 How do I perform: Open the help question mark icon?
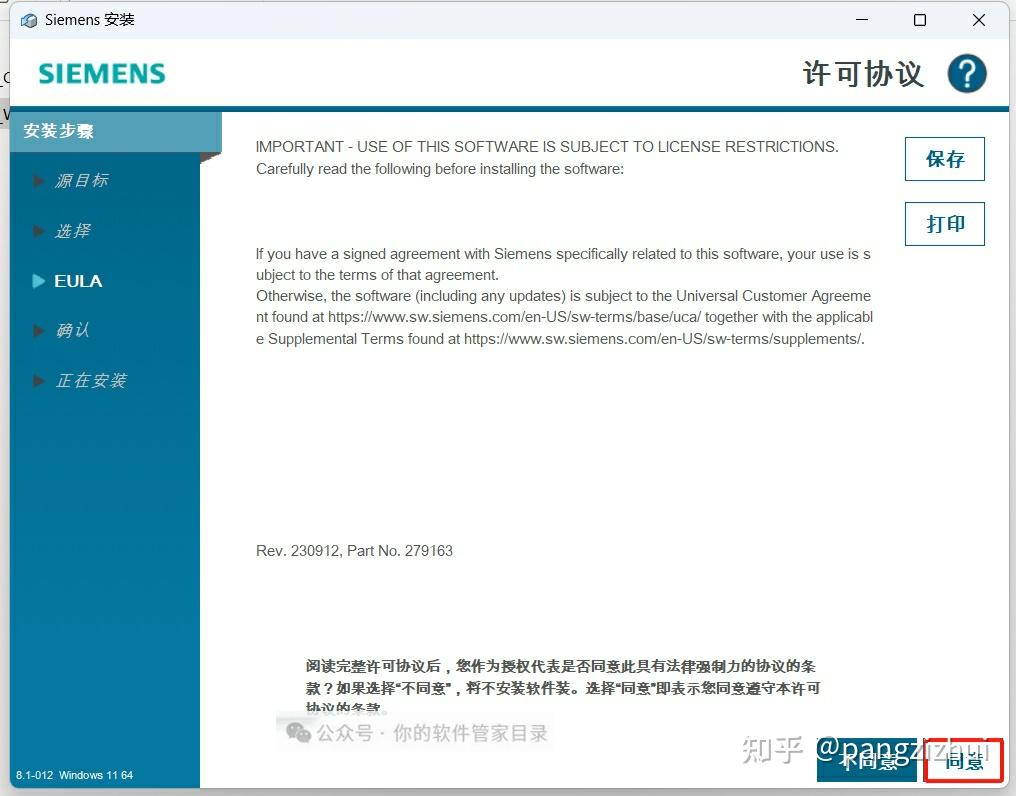(966, 73)
